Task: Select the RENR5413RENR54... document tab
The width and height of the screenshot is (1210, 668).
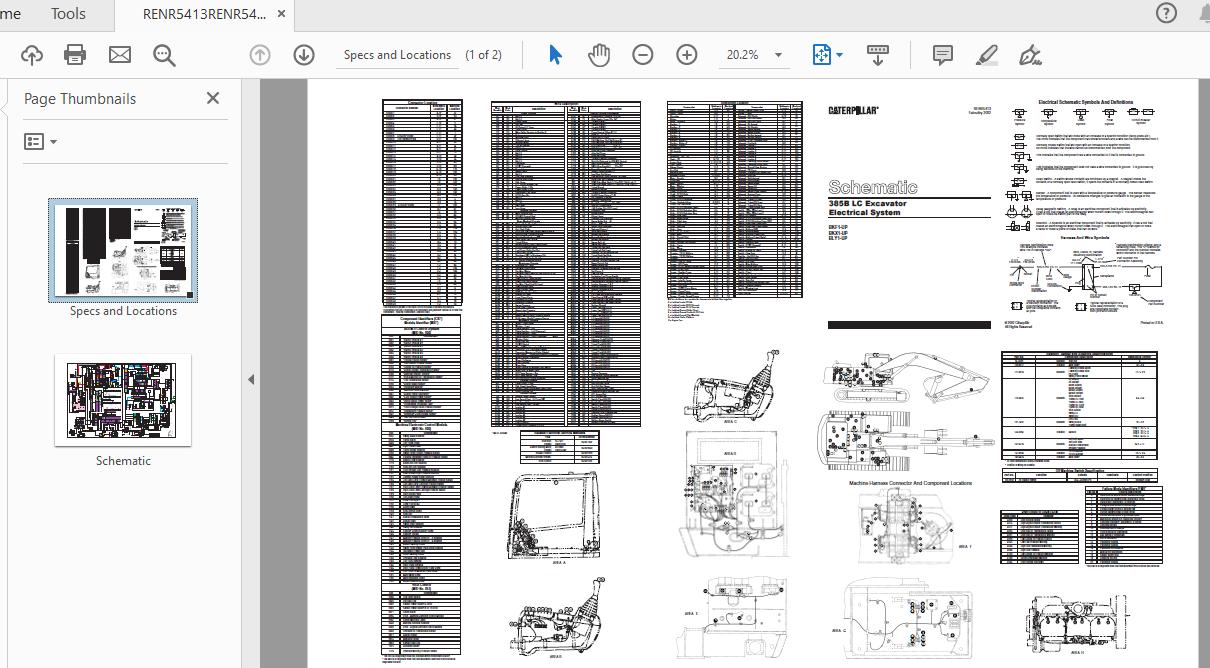Action: (204, 14)
